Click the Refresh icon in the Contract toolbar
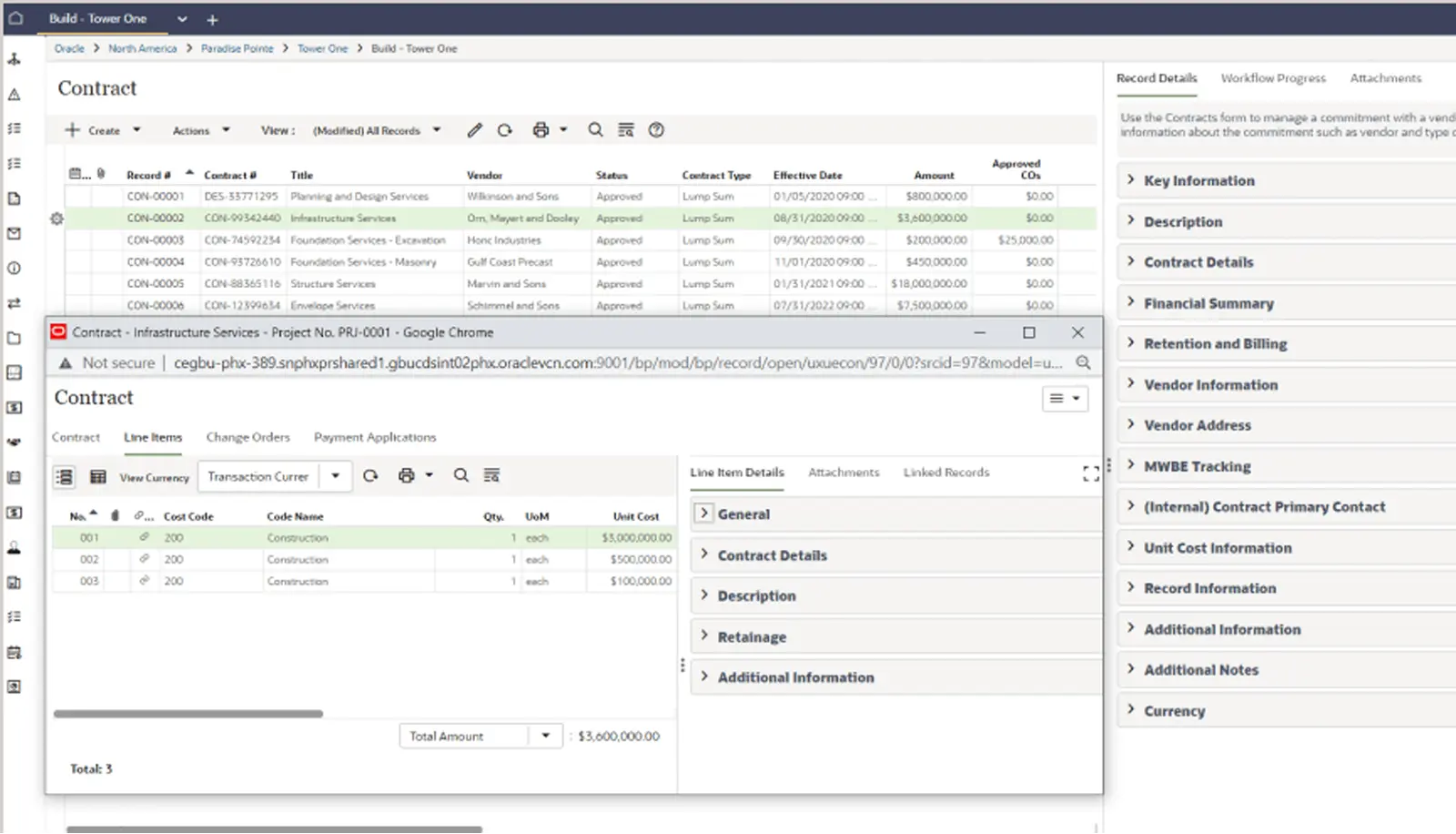Image resolution: width=1456 pixels, height=834 pixels. coord(505,130)
